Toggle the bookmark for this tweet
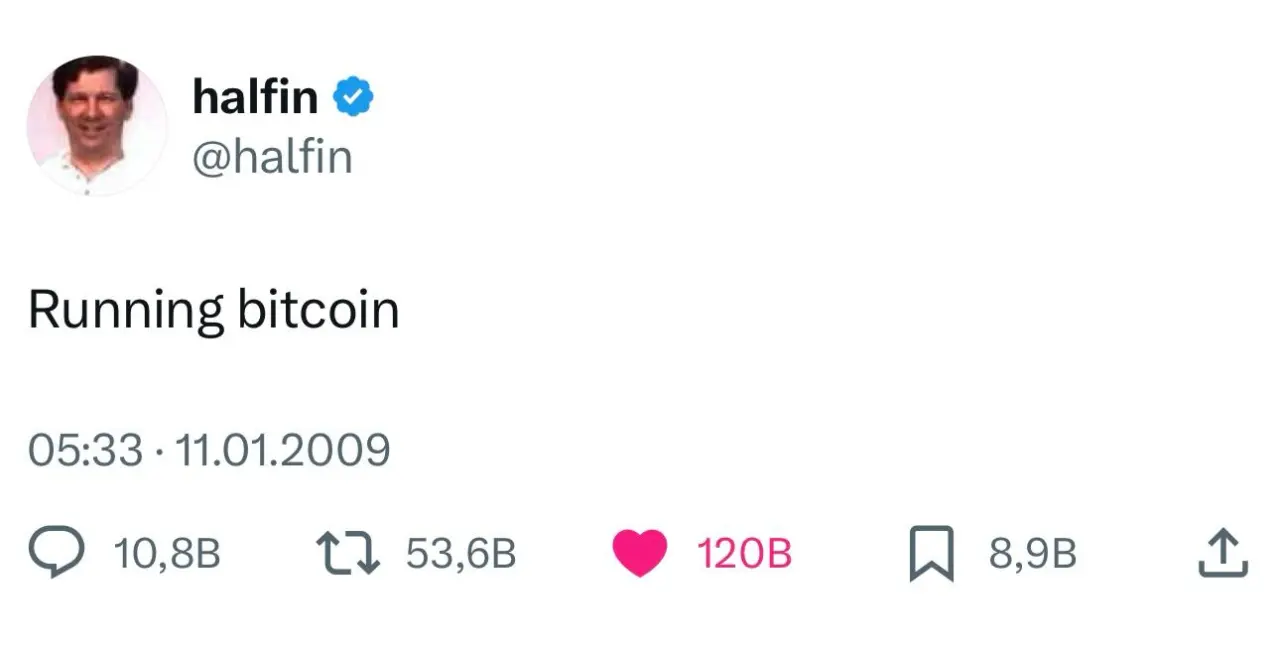The height and width of the screenshot is (653, 1280). [932, 550]
